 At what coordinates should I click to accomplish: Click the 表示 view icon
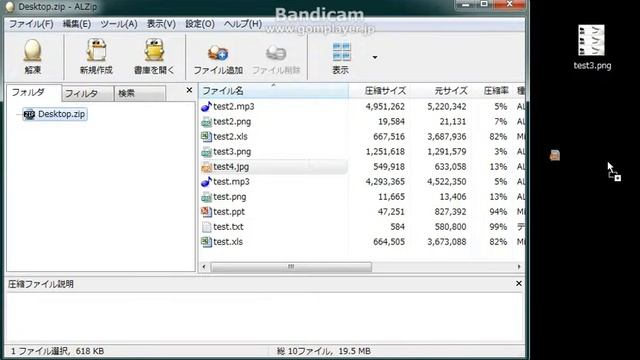(341, 52)
